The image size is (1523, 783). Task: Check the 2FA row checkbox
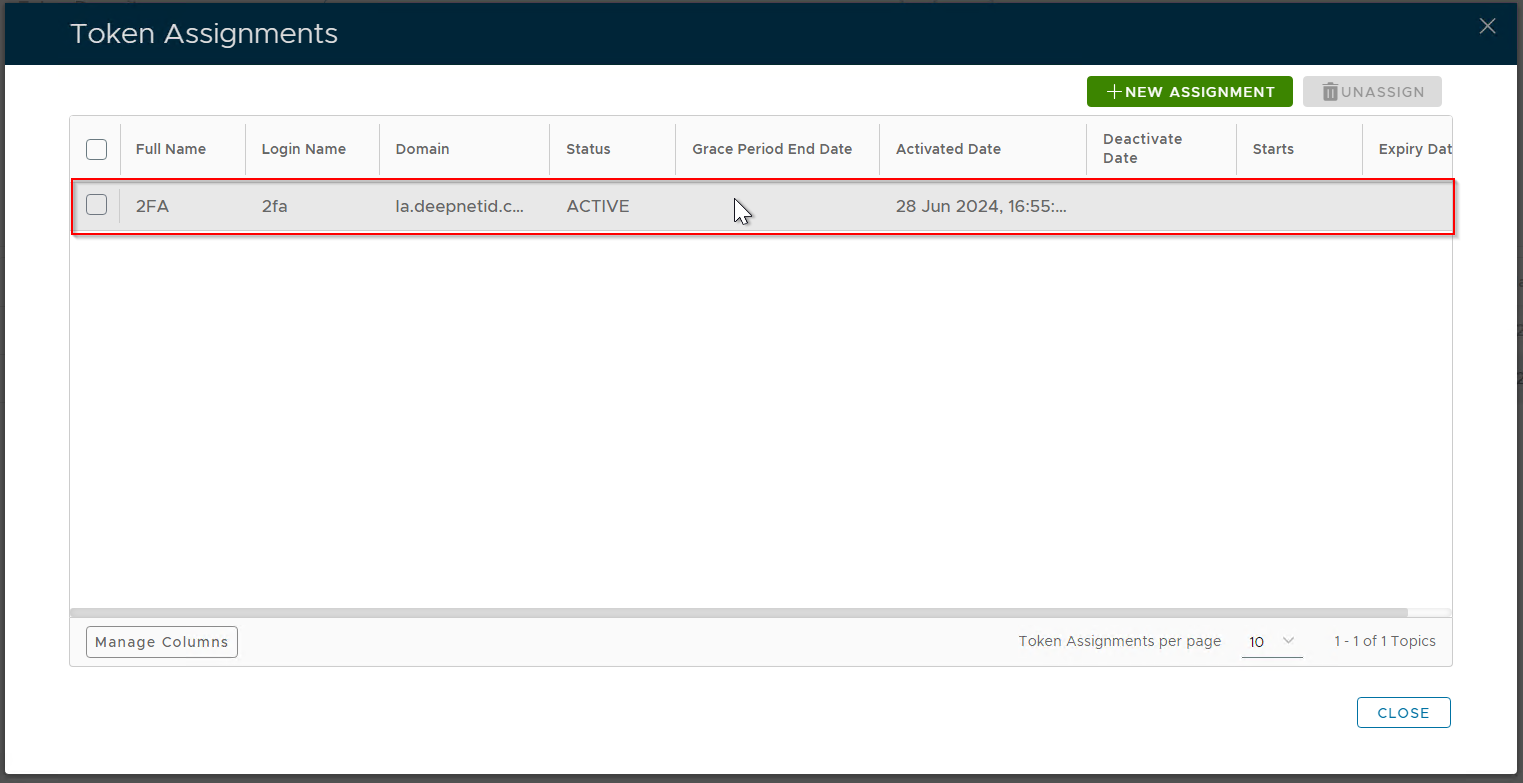(x=96, y=205)
